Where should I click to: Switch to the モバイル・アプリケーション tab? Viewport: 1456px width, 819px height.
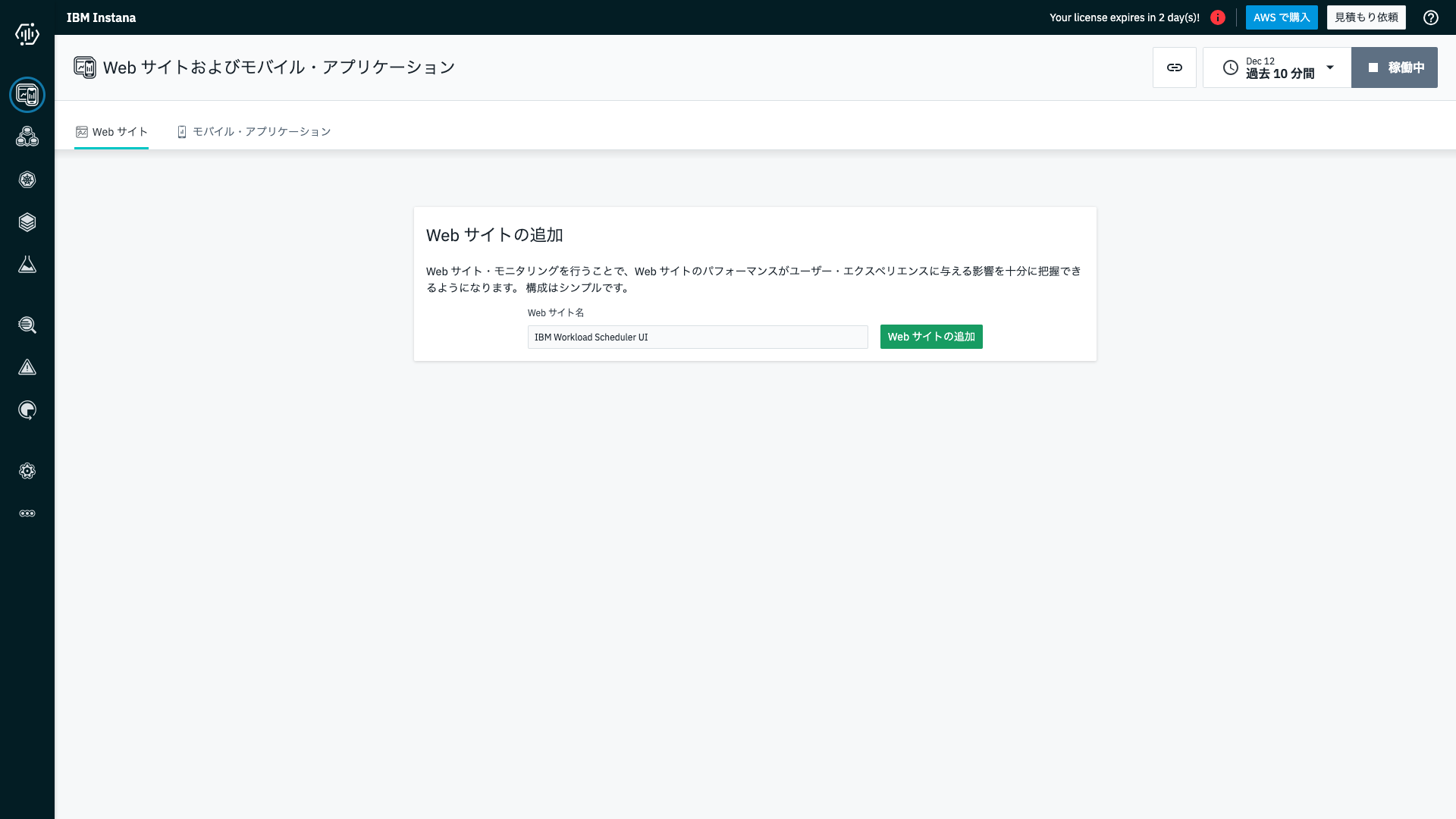tap(254, 131)
